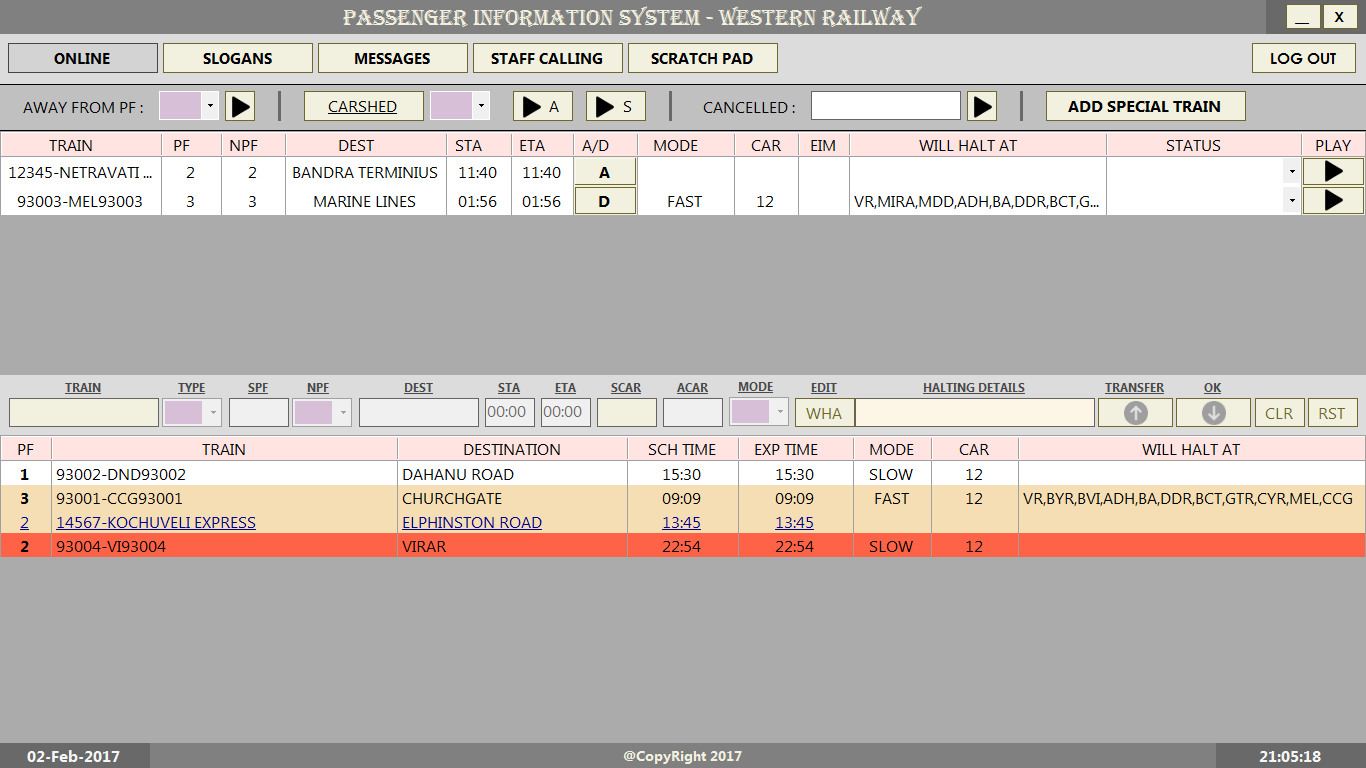The image size is (1366, 768).
Task: Click the 13:45 expected time link
Action: (794, 522)
